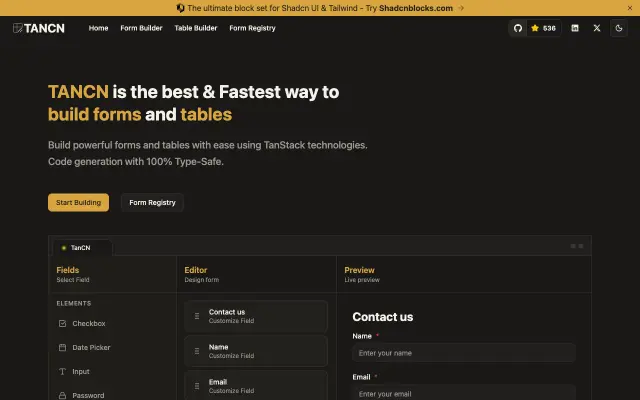Follow the Shadcnblocks.com banner link
The width and height of the screenshot is (640, 400).
click(416, 8)
